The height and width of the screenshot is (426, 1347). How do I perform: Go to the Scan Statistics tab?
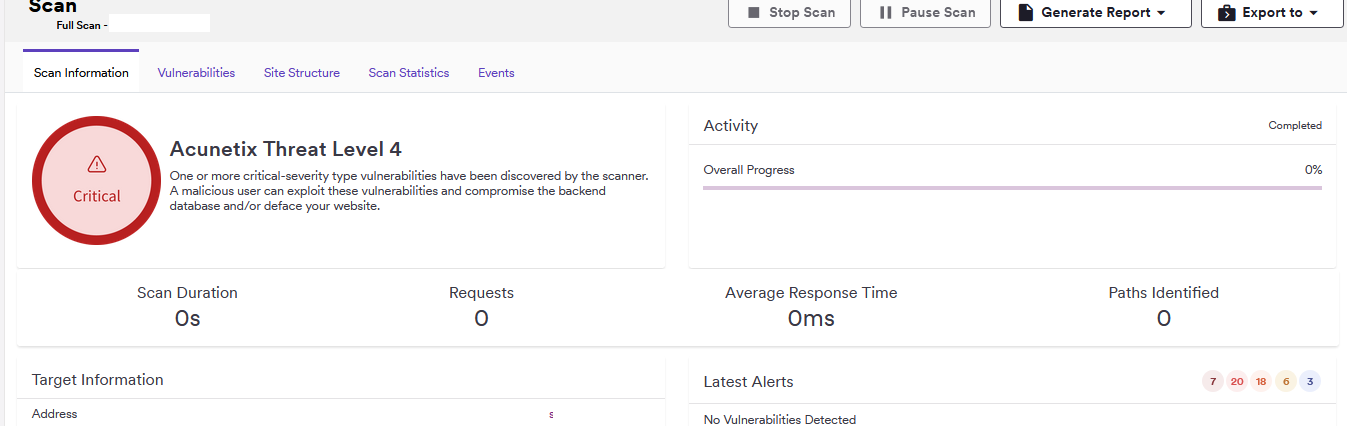click(x=409, y=72)
